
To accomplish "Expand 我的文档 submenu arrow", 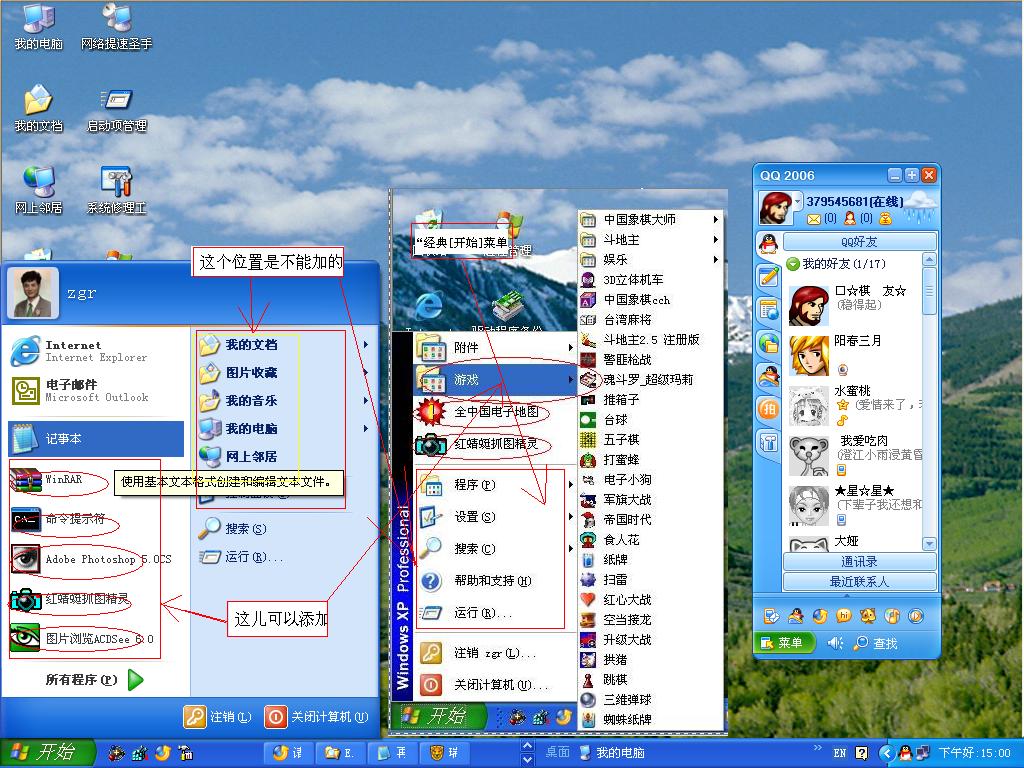I will pos(366,344).
